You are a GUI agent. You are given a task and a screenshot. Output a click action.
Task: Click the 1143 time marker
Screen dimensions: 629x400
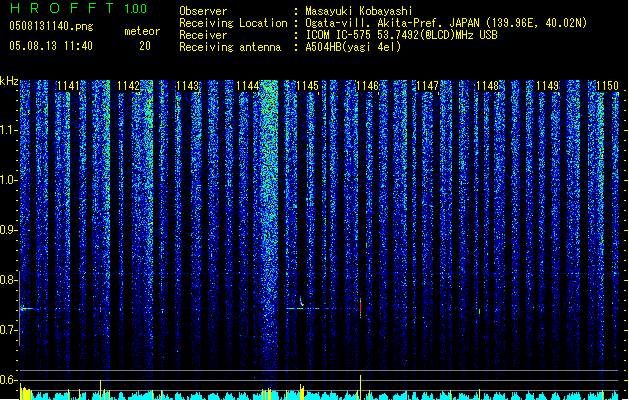[x=188, y=86]
